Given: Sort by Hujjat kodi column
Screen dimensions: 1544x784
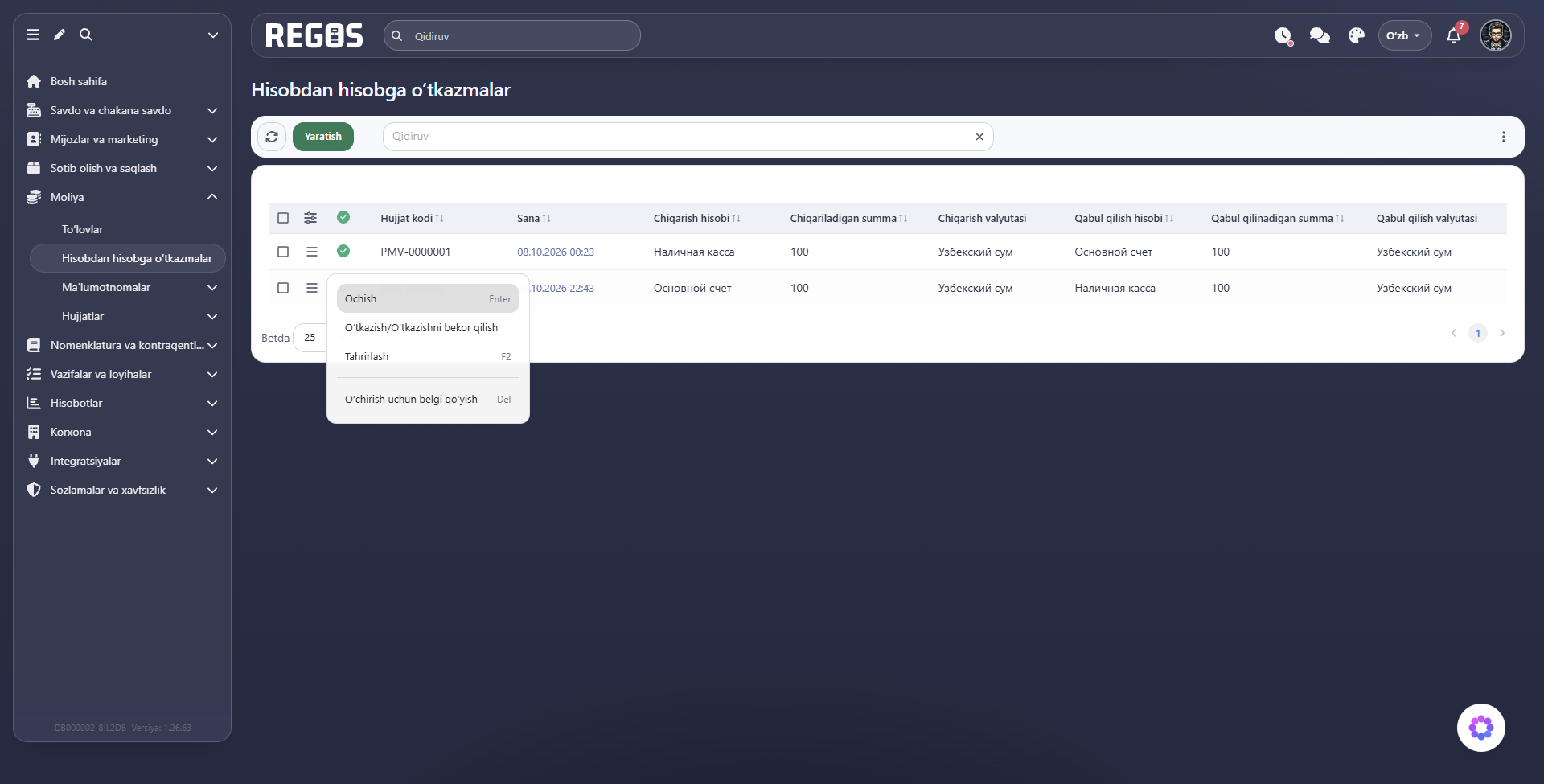Looking at the screenshot, I should click(412, 218).
